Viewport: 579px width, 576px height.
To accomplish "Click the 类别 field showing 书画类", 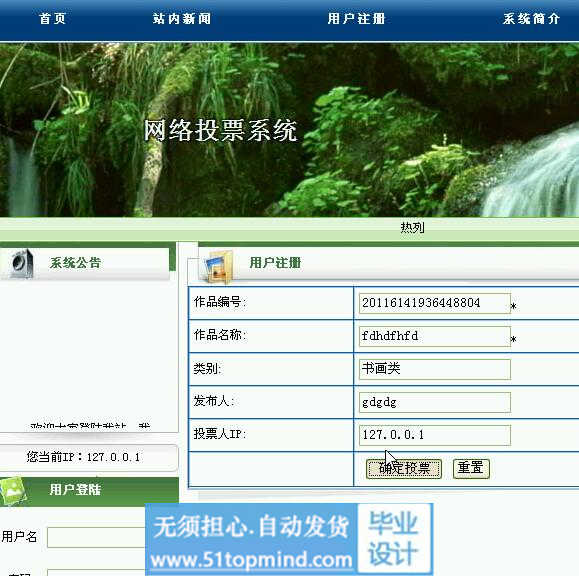I will click(435, 369).
